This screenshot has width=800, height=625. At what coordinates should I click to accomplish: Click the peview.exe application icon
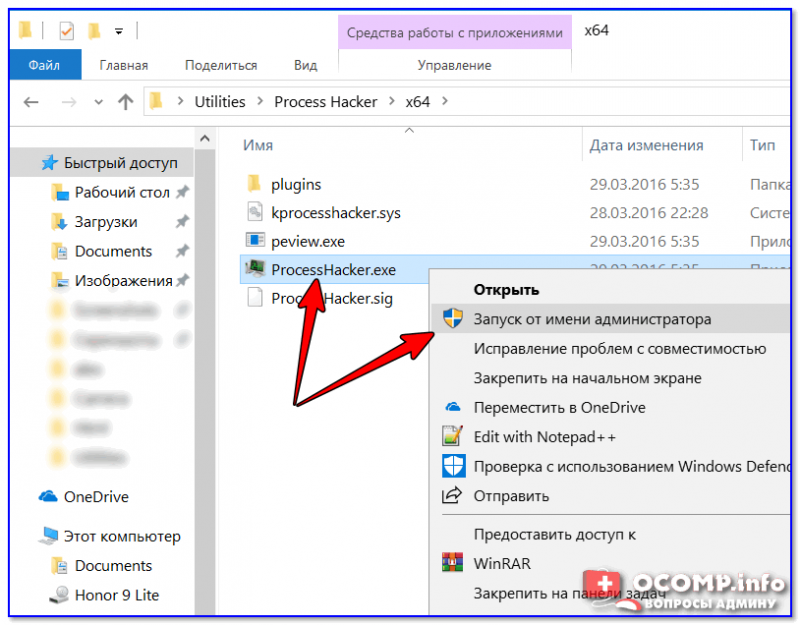[255, 240]
